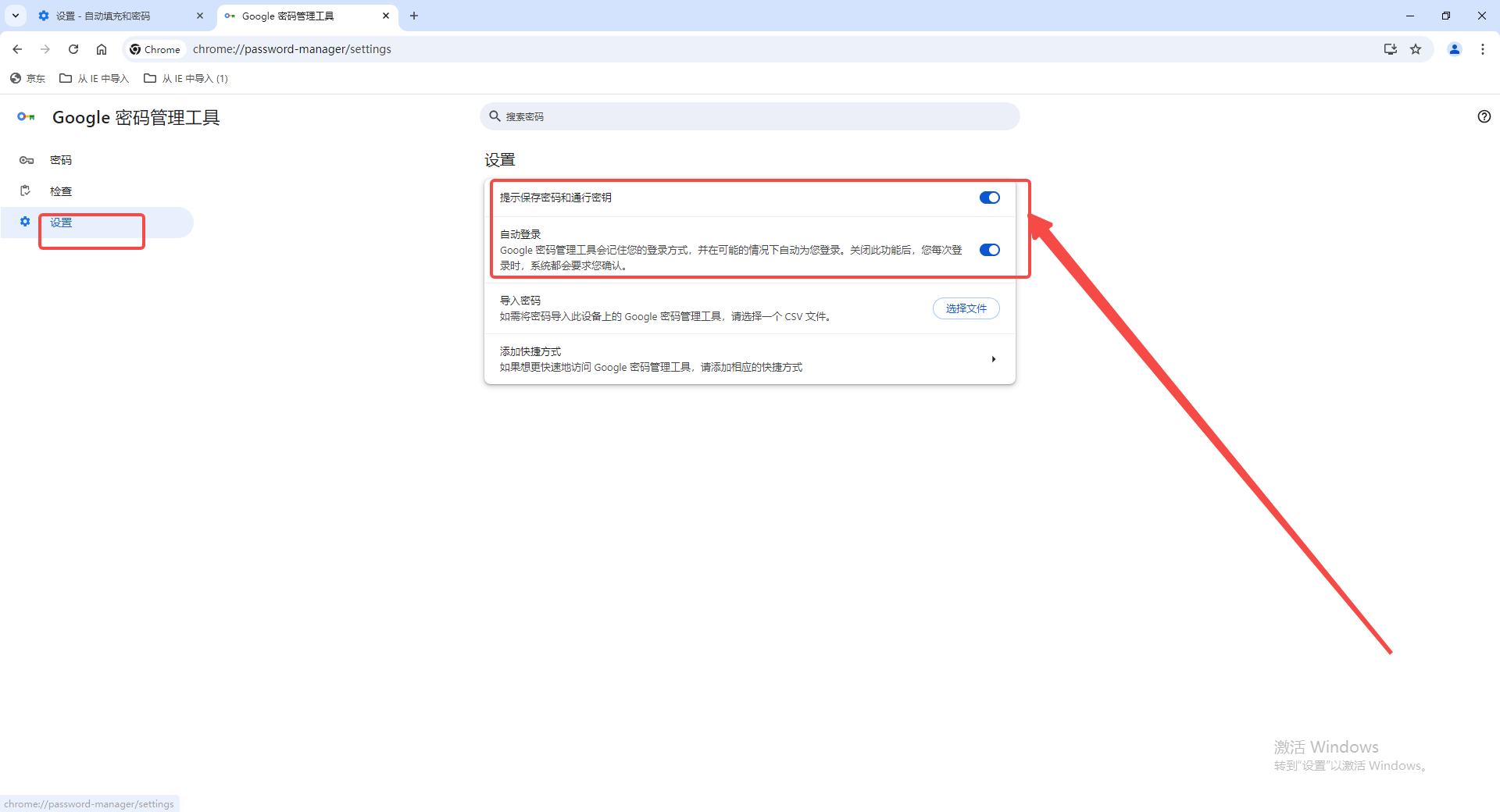Click the address bar URL text
This screenshot has width=1500, height=812.
292,49
